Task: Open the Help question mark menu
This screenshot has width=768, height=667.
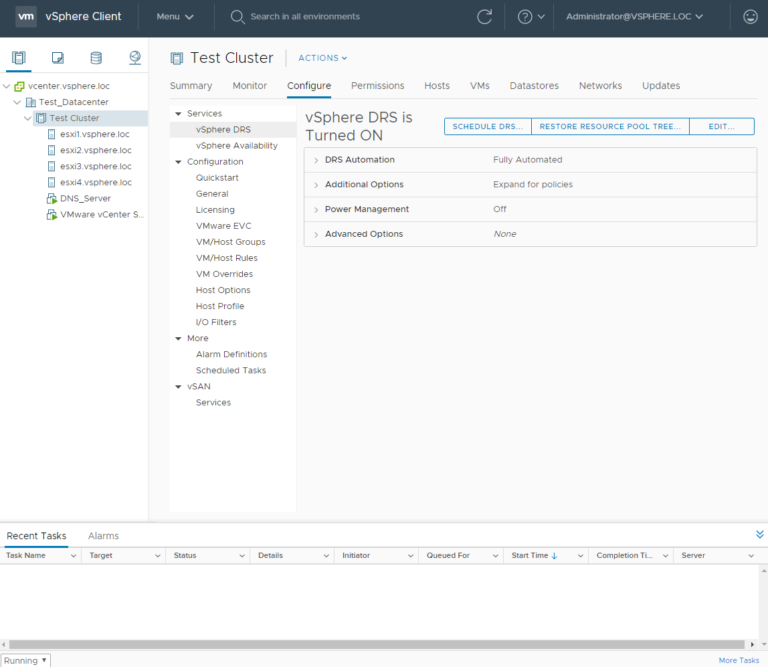Action: [531, 17]
